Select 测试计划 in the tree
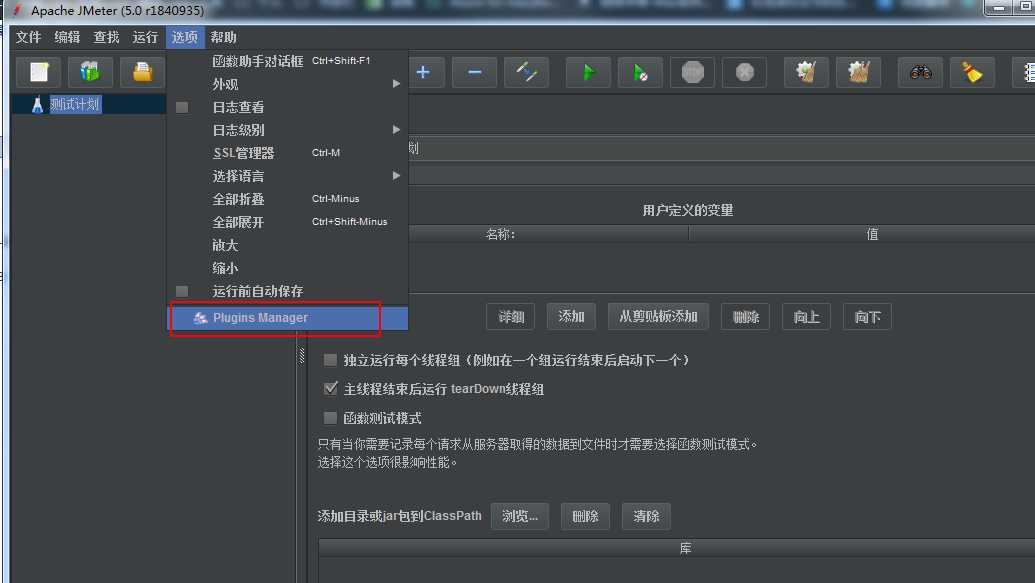The height and width of the screenshot is (583, 1035). point(75,104)
